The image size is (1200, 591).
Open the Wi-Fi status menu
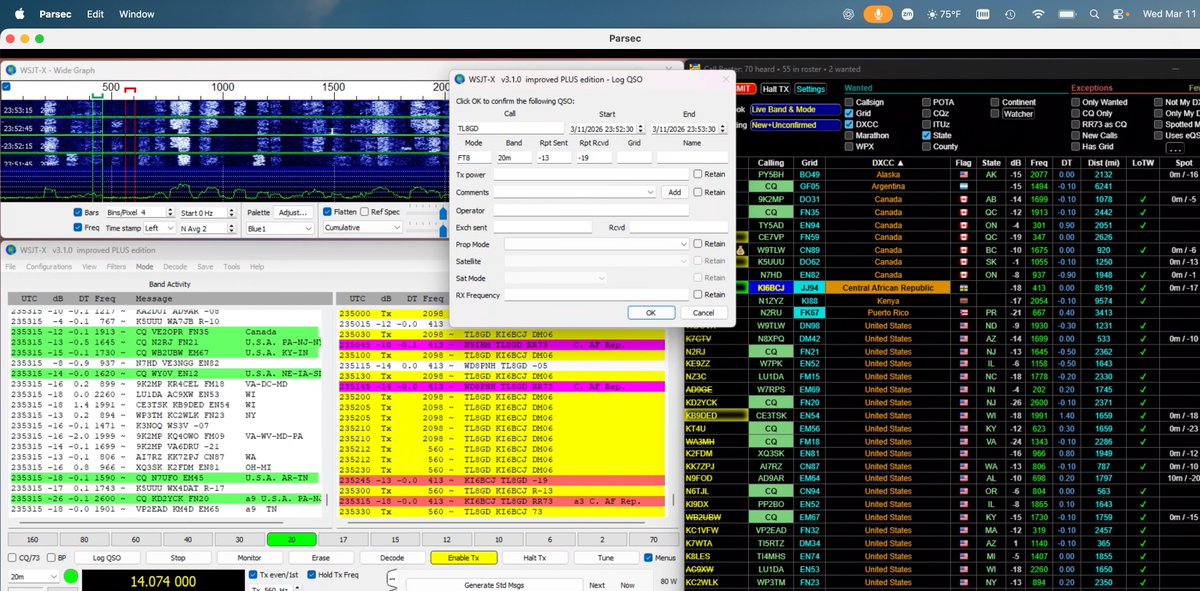[1038, 15]
